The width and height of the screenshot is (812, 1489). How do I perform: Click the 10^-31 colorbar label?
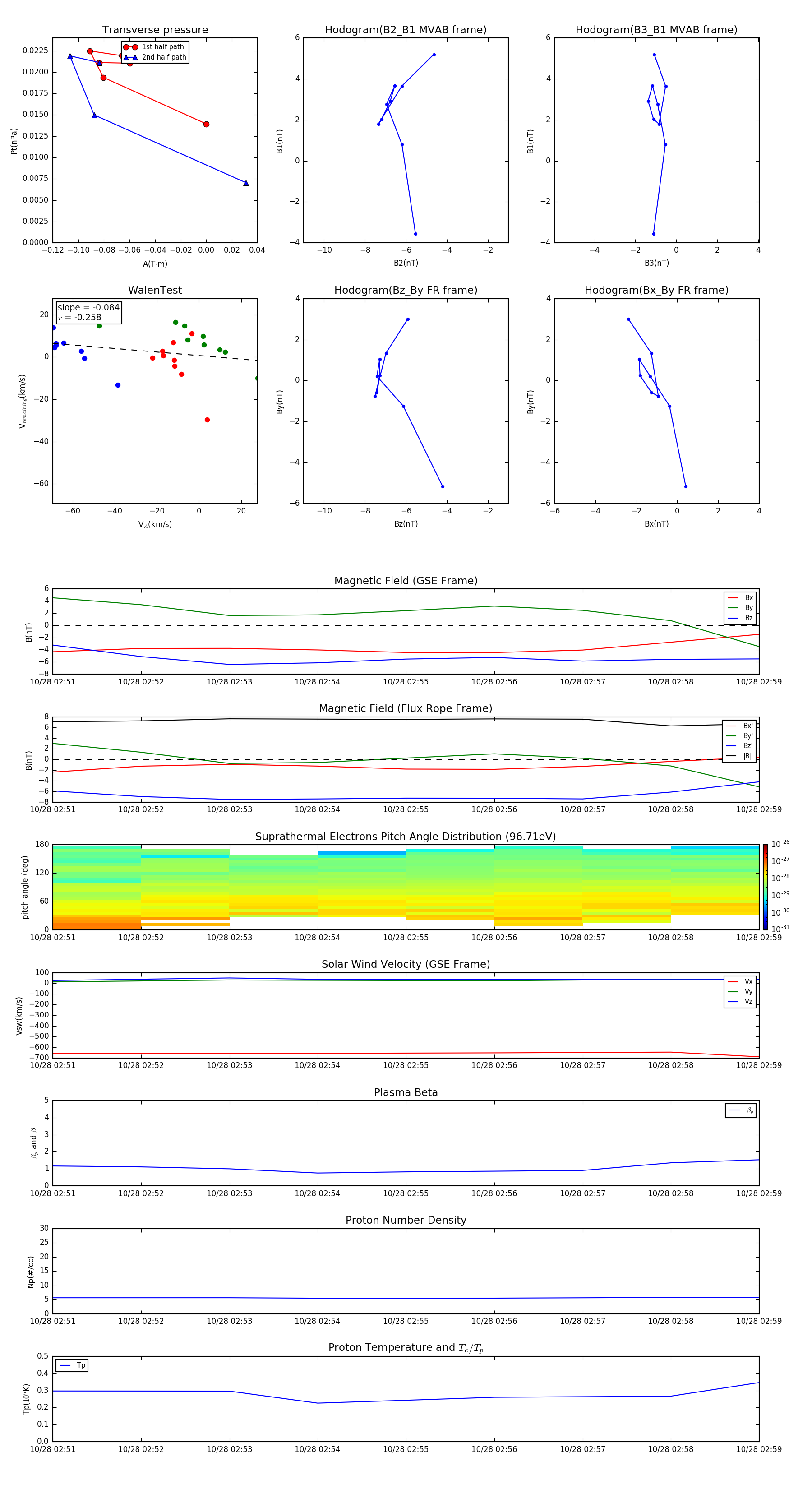tap(780, 929)
